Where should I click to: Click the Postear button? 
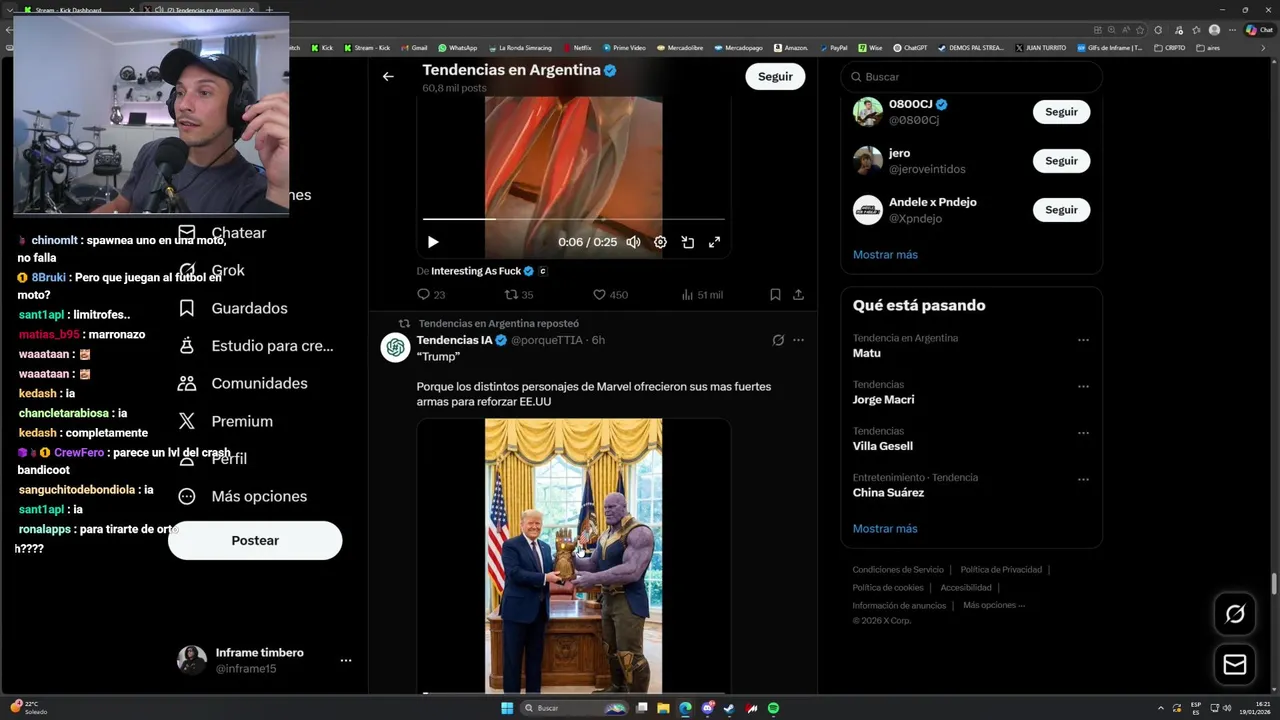(x=255, y=540)
